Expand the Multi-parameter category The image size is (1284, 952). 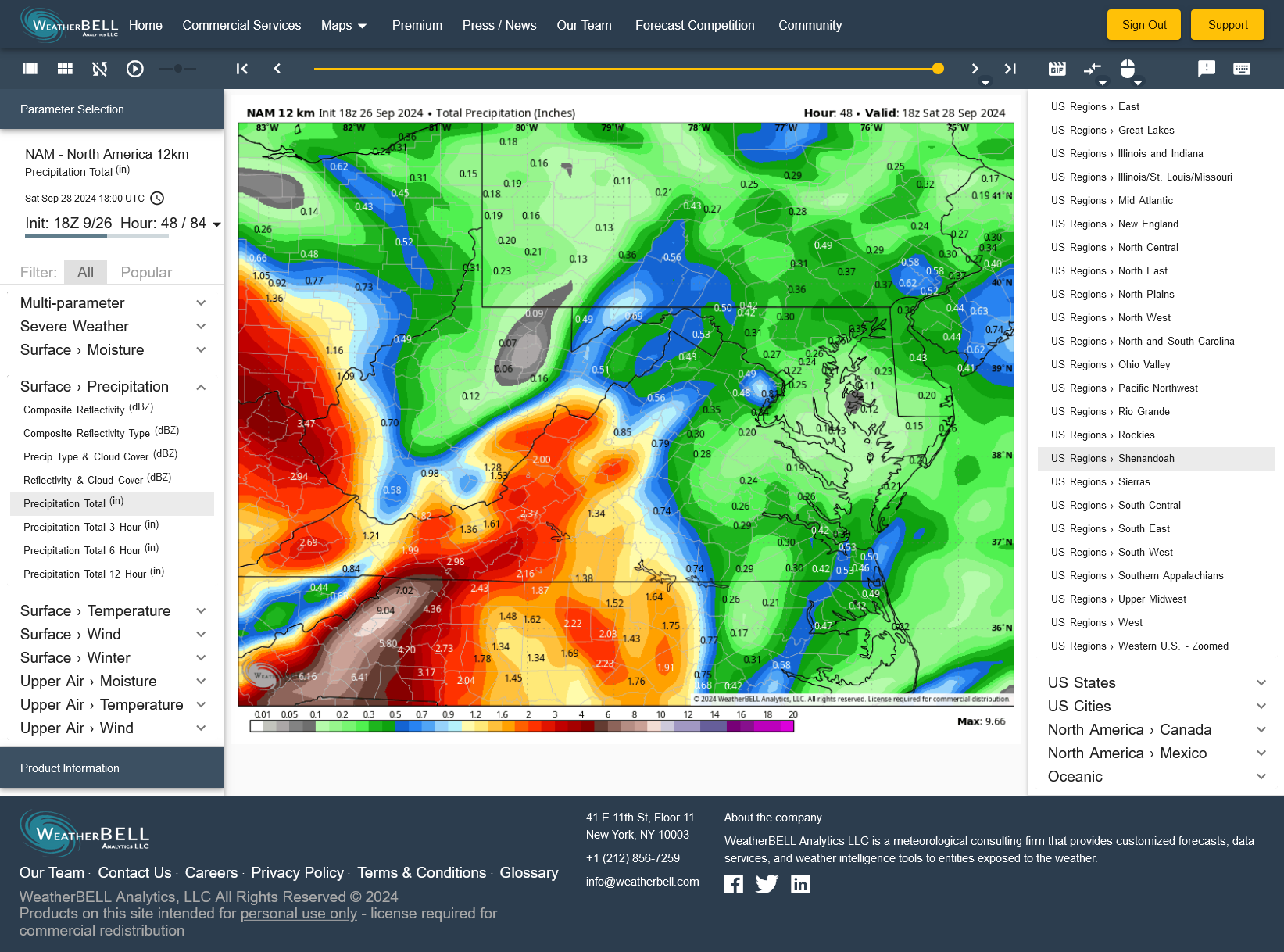click(x=113, y=303)
